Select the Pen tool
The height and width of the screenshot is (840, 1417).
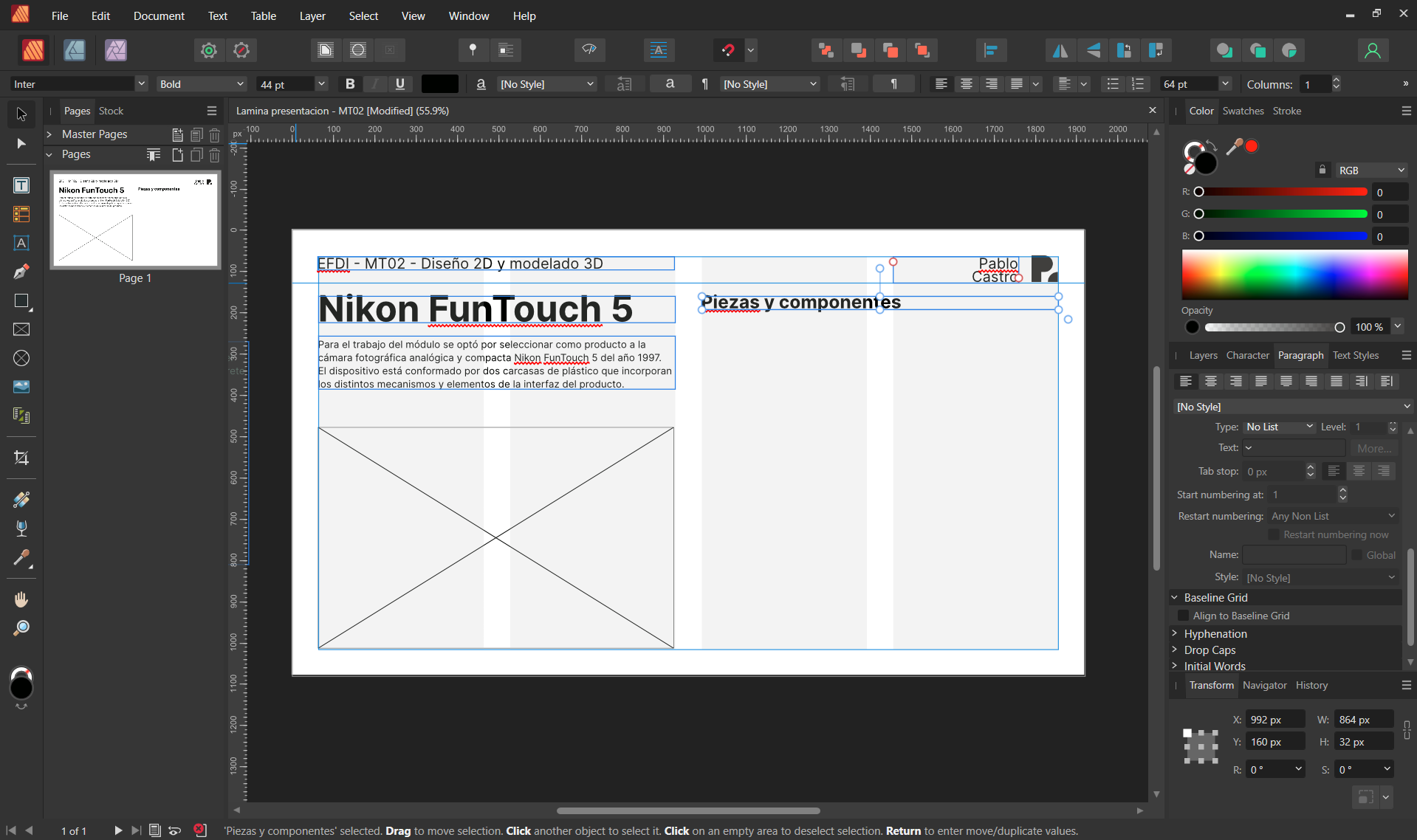[x=21, y=272]
